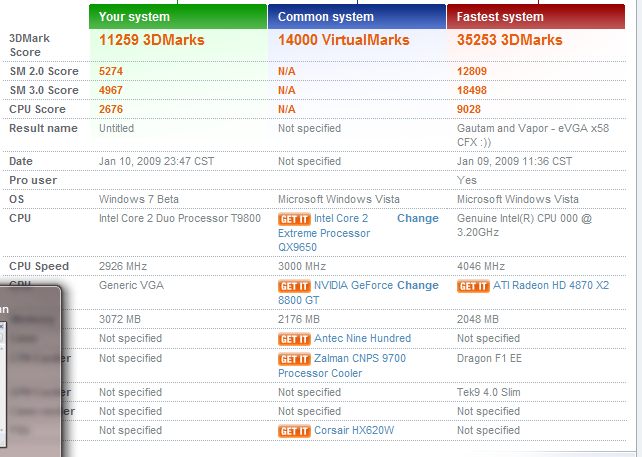Image resolution: width=642 pixels, height=457 pixels.
Task: Click memory value 3072 MB
Action: pyautogui.click(x=120, y=319)
